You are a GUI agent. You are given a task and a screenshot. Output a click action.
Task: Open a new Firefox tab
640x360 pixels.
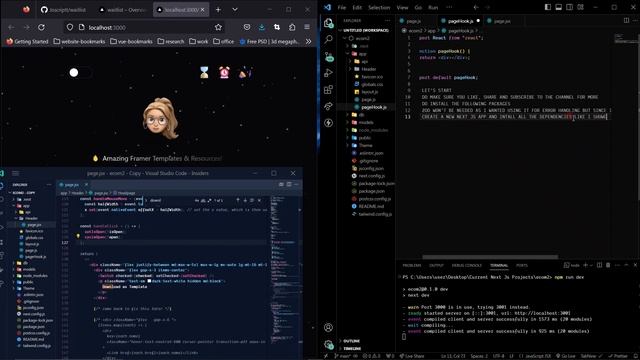point(218,9)
